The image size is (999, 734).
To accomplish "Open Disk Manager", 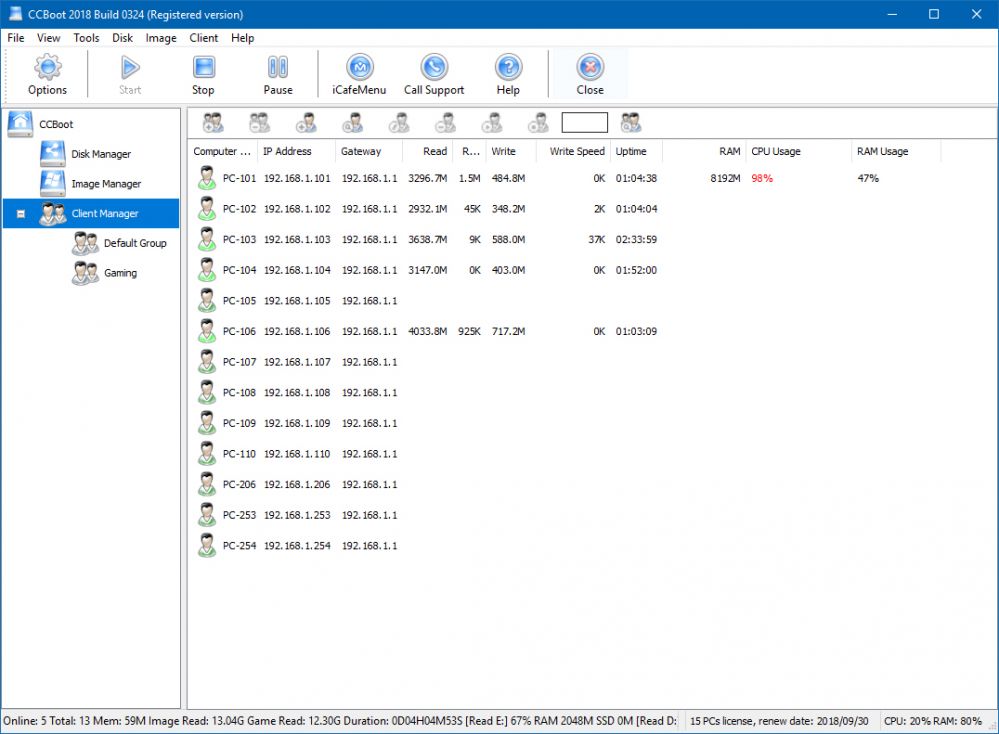I will (100, 154).
